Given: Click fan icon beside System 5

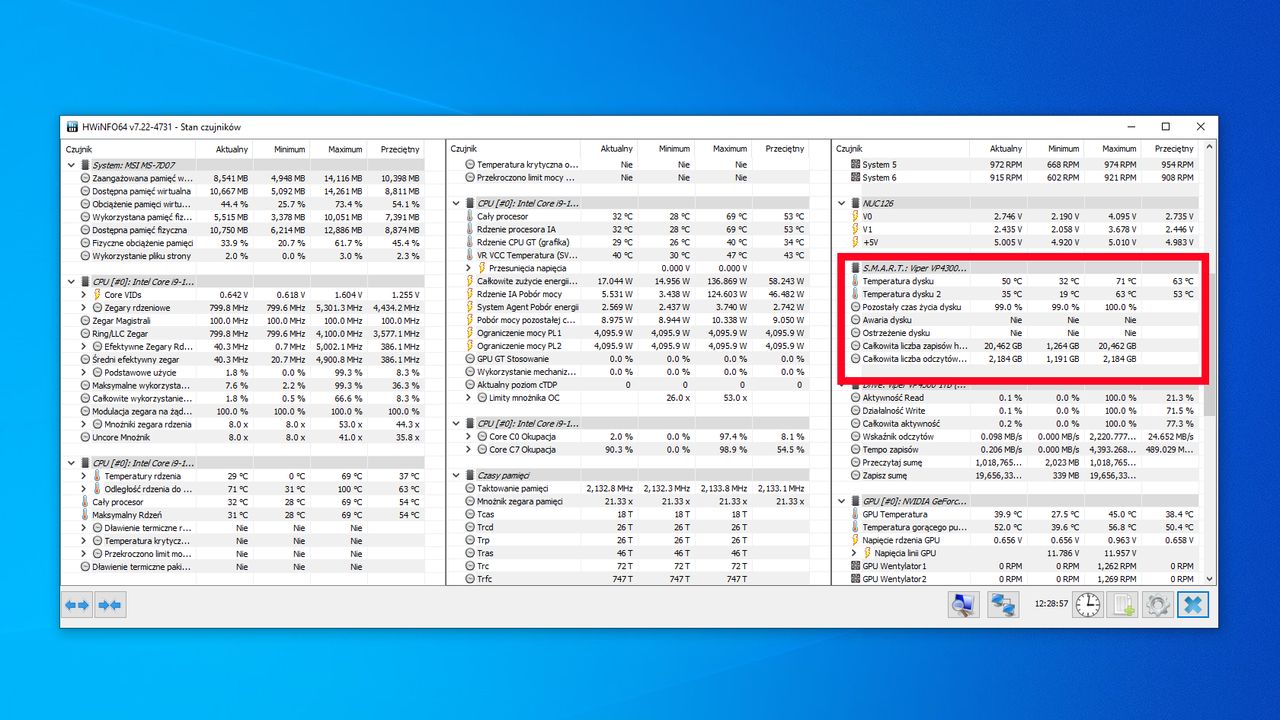Looking at the screenshot, I should pos(855,164).
